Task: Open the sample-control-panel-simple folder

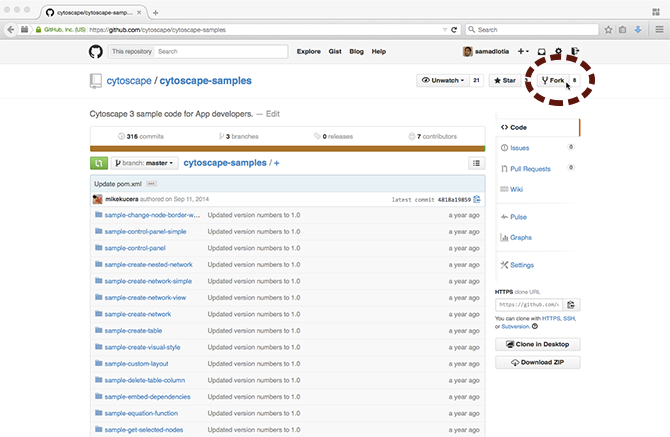Action: [x=145, y=232]
